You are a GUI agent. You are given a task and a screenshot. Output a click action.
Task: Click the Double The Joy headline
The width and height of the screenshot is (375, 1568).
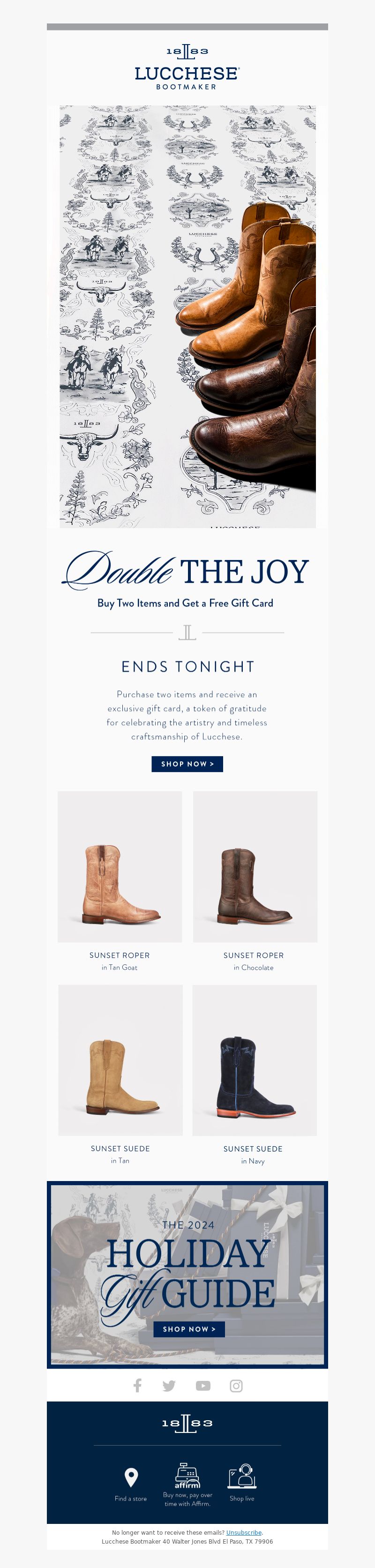pyautogui.click(x=186, y=571)
